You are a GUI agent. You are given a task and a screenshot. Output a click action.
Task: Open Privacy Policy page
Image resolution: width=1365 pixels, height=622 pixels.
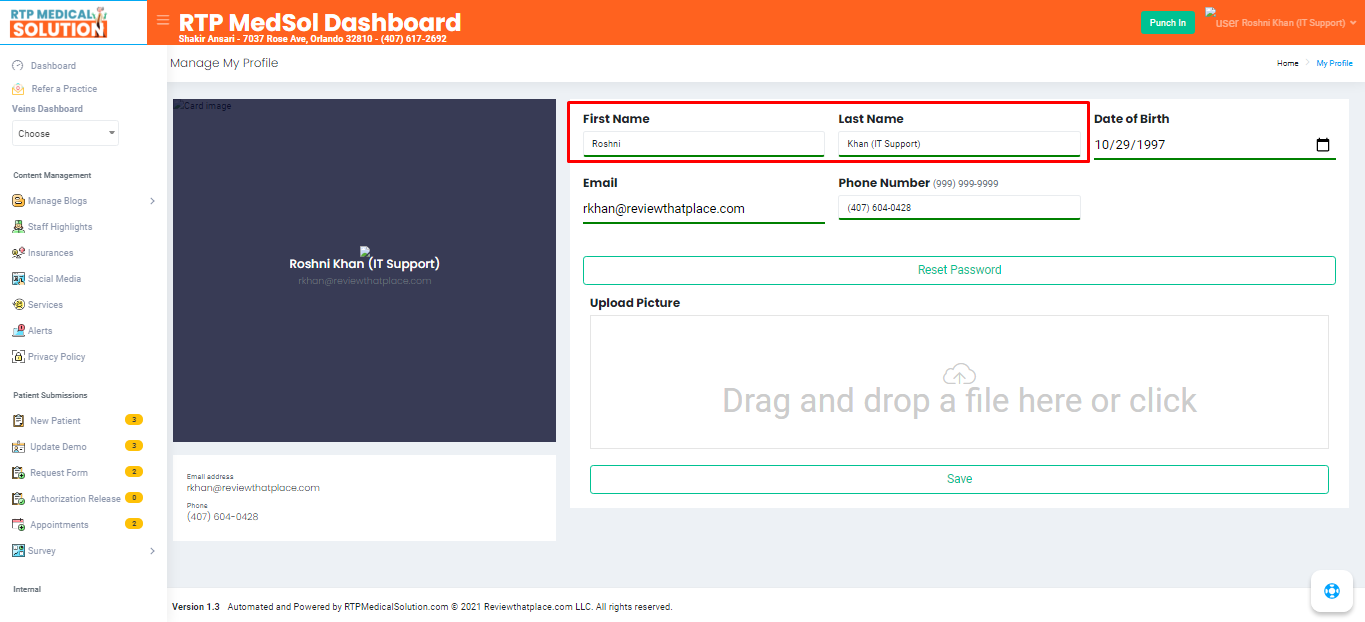pyautogui.click(x=56, y=357)
